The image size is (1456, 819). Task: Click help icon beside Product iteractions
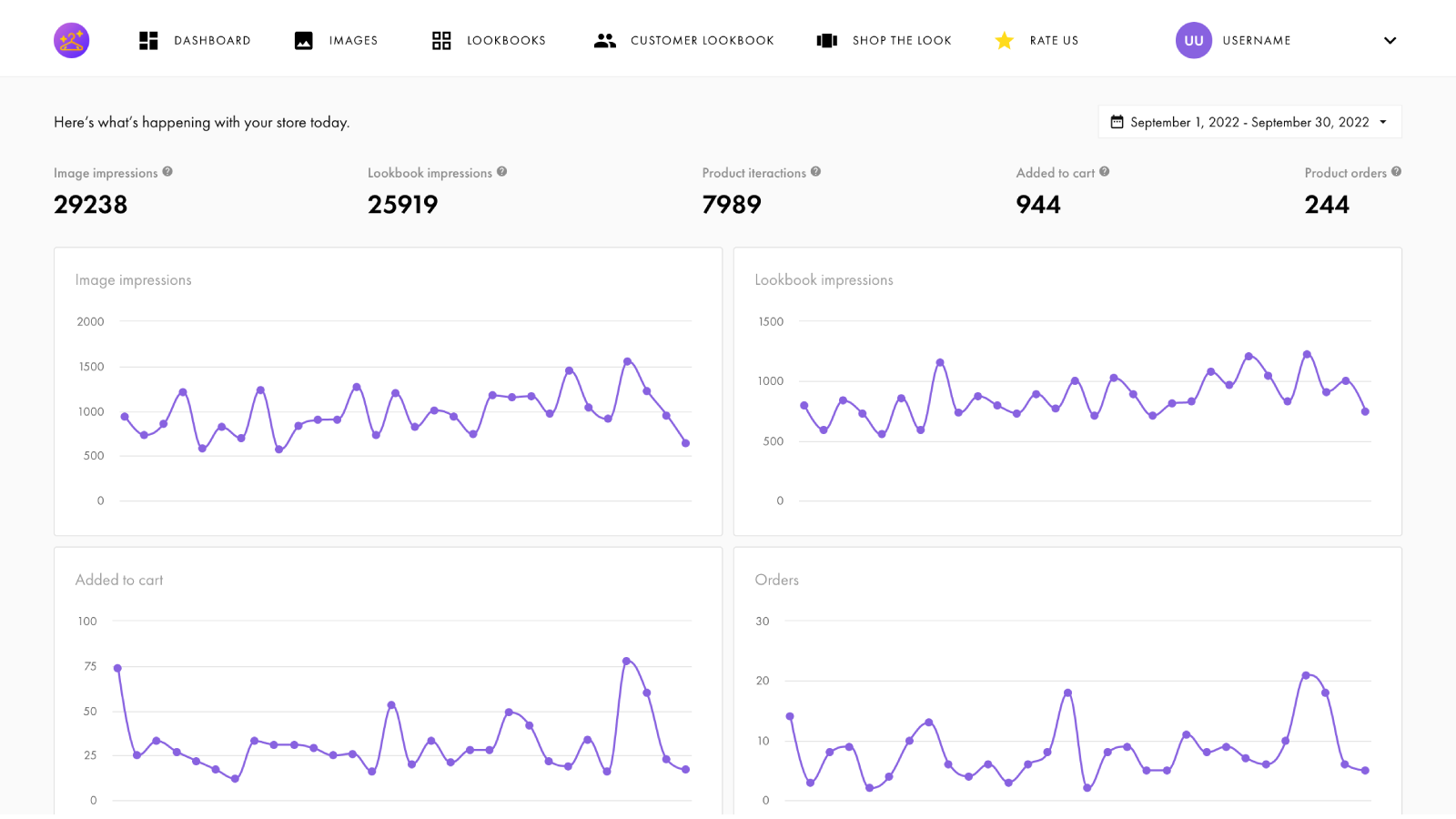point(815,171)
